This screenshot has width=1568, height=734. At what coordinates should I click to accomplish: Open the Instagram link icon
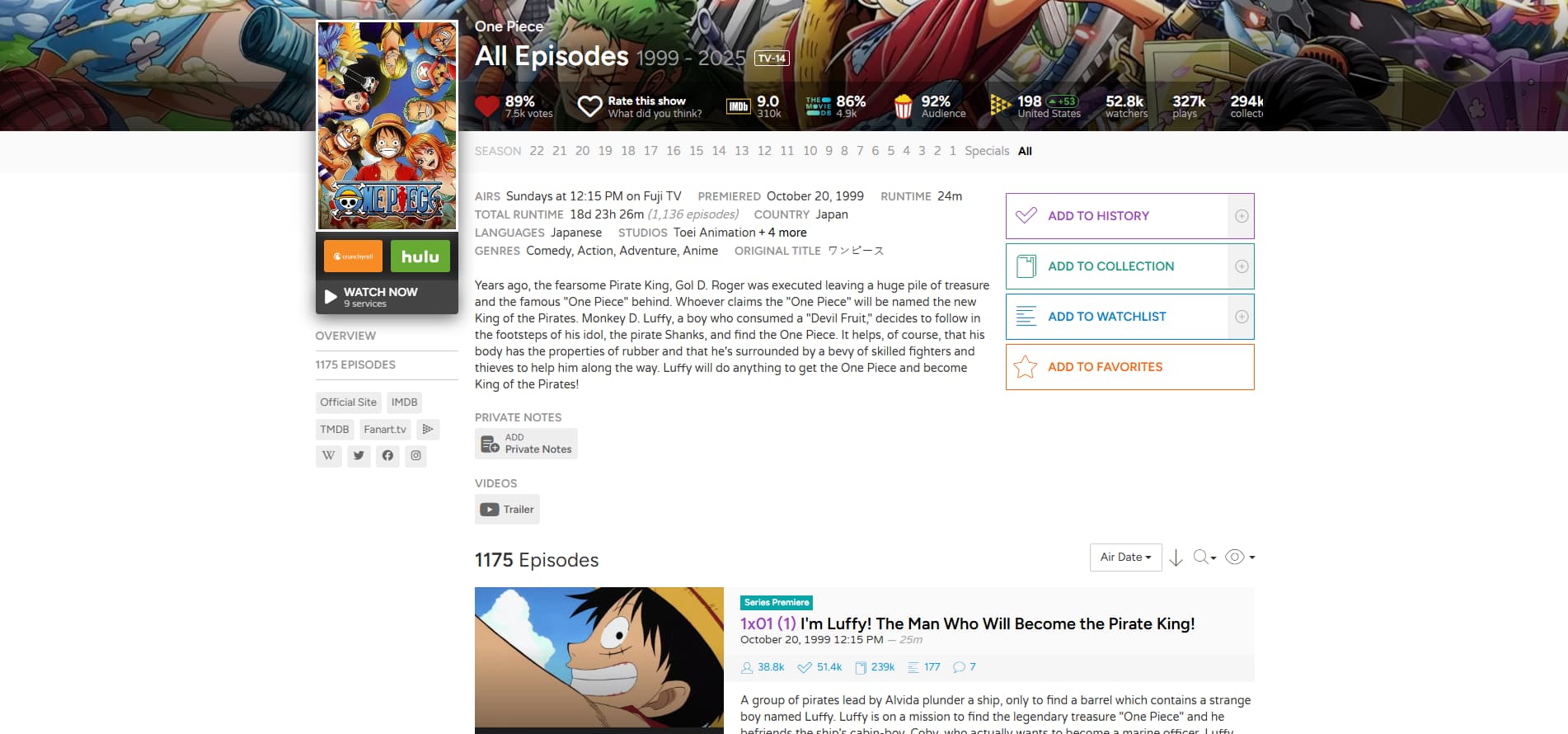click(416, 455)
